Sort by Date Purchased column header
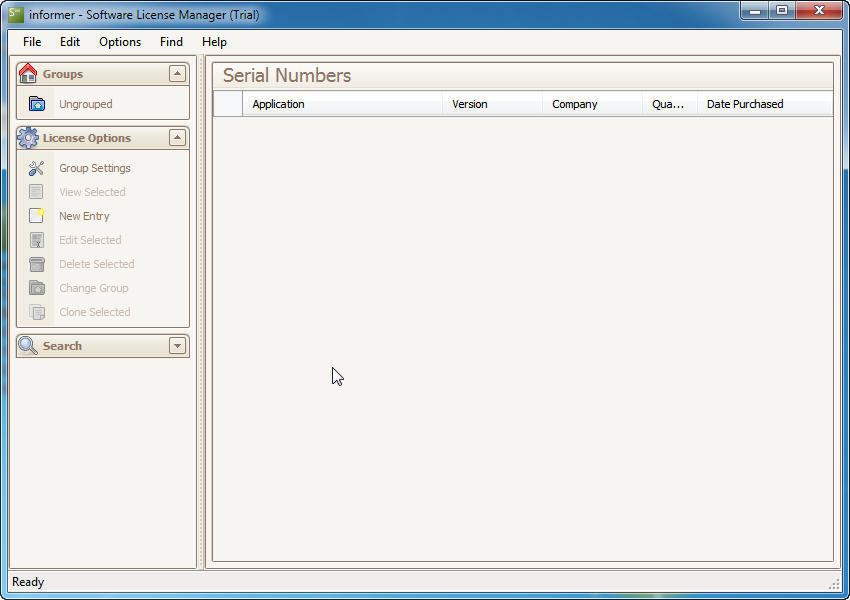 click(x=765, y=104)
